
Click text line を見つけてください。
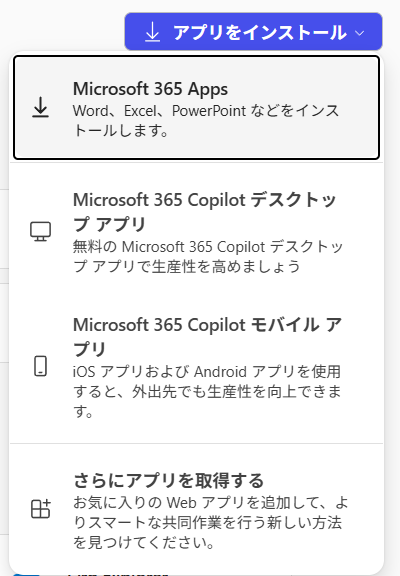(144, 542)
